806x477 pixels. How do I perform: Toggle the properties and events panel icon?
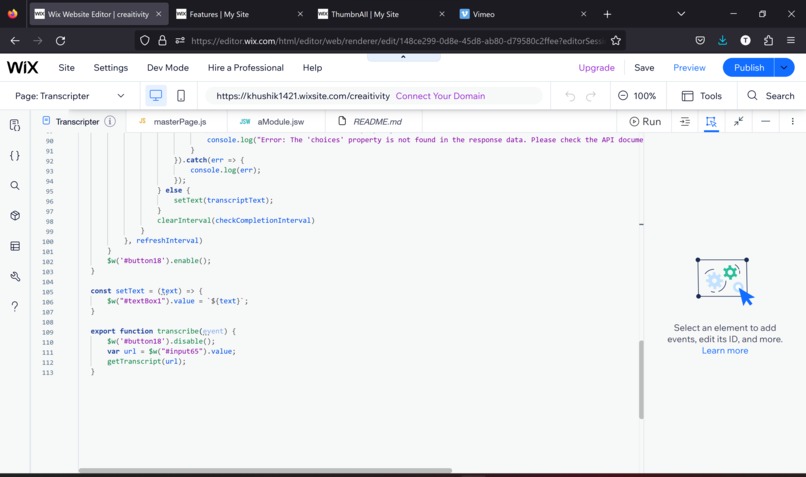(711, 122)
